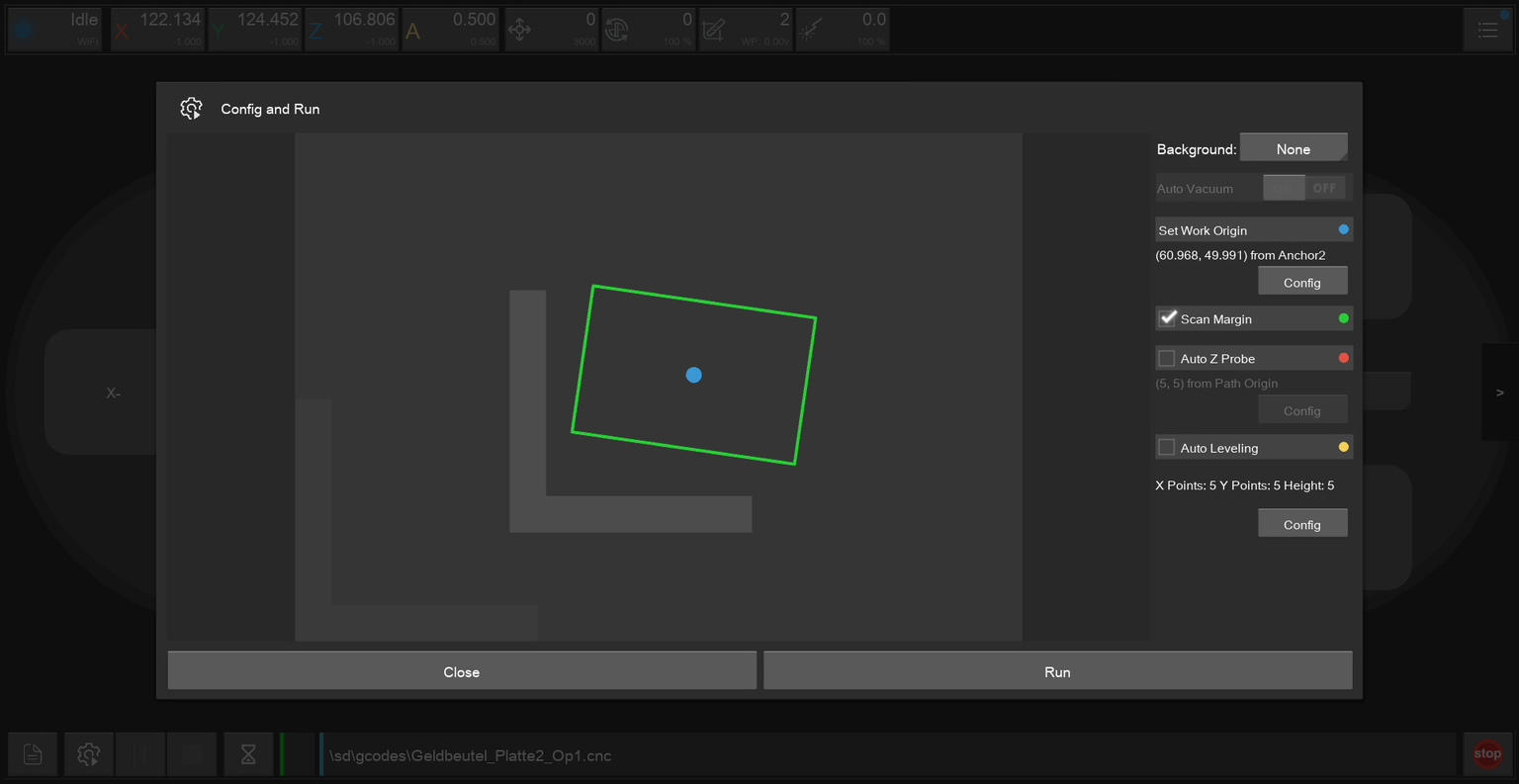This screenshot has height=784, width=1519.
Task: Click the hourglass icon in bottom bar
Action: coord(248,755)
